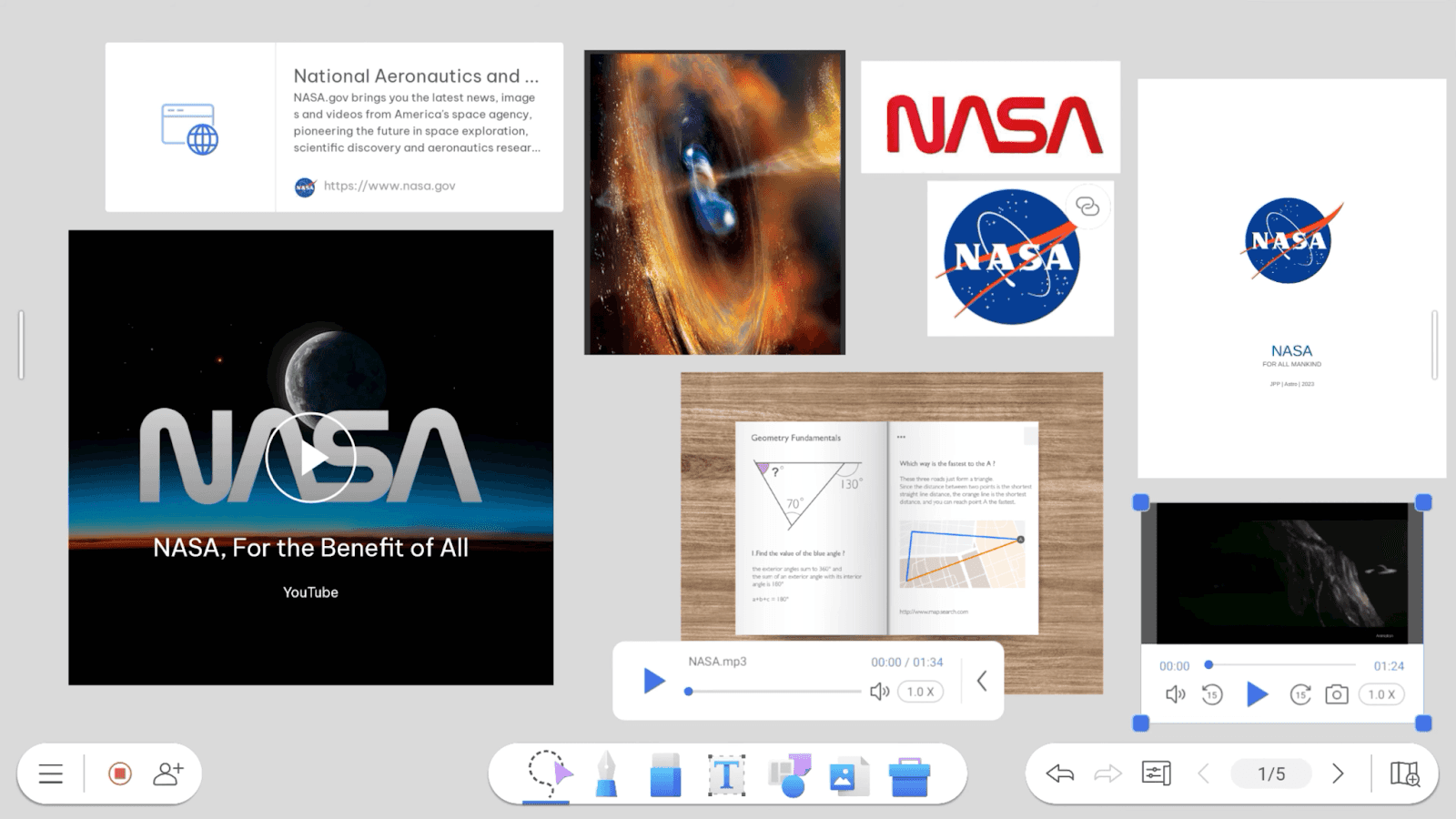Viewport: 1456px width, 819px height.
Task: Capture a video snapshot with camera icon
Action: click(1337, 694)
